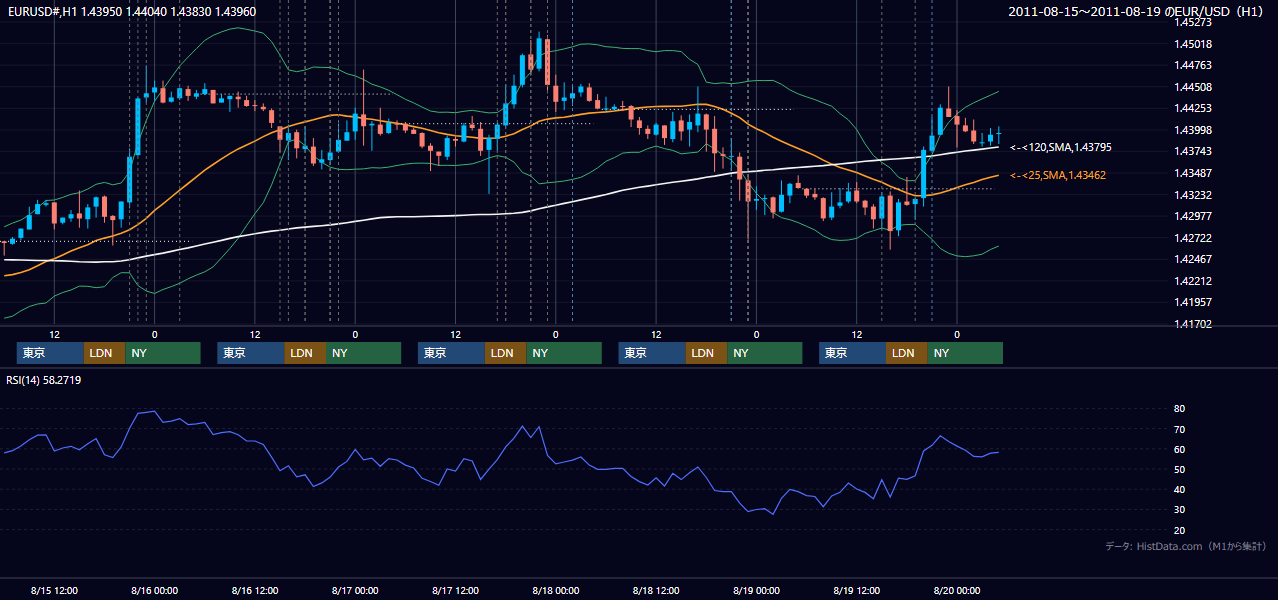This screenshot has width=1278, height=600.
Task: Select price level 1.43487
Action: (x=1193, y=173)
